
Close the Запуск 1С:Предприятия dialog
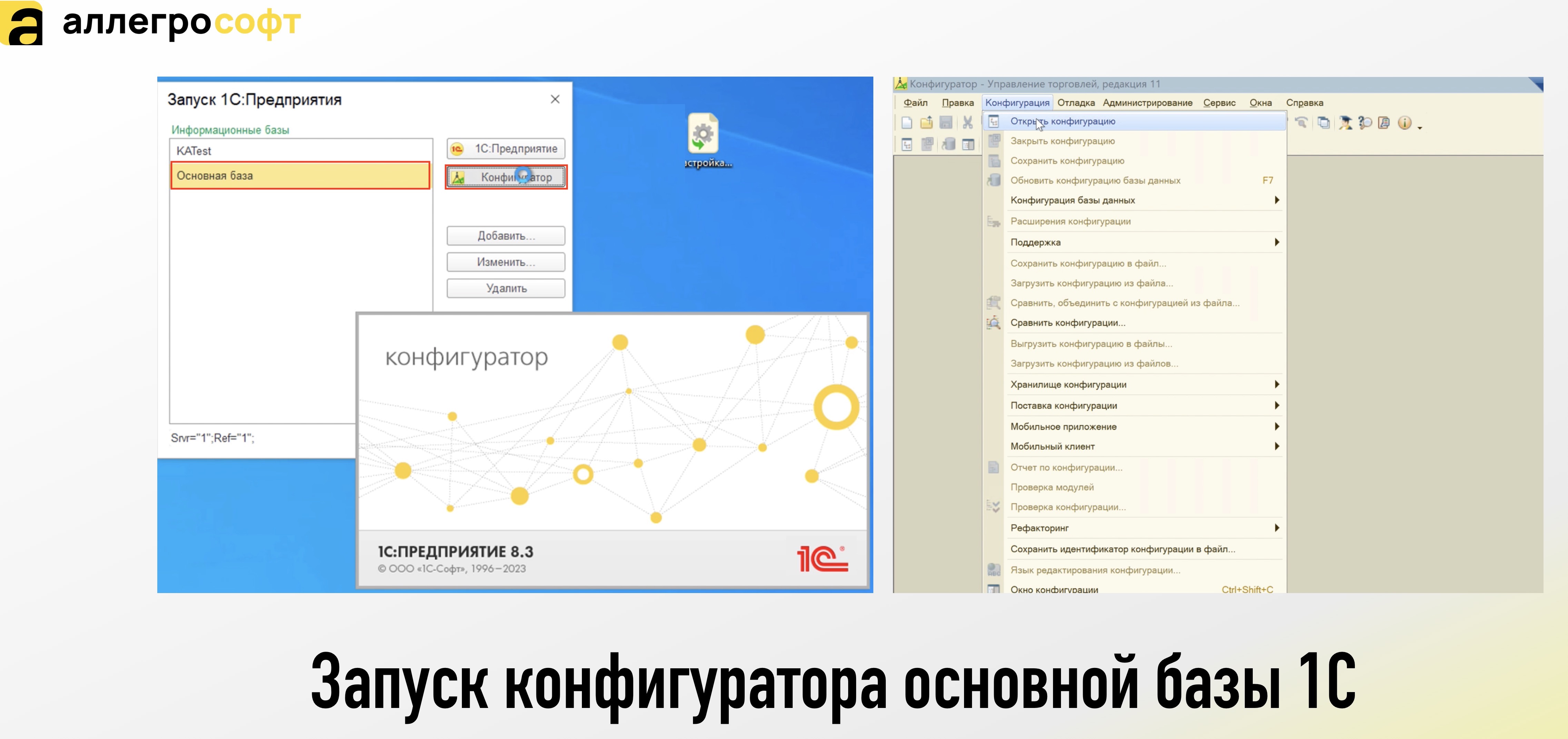tap(555, 99)
